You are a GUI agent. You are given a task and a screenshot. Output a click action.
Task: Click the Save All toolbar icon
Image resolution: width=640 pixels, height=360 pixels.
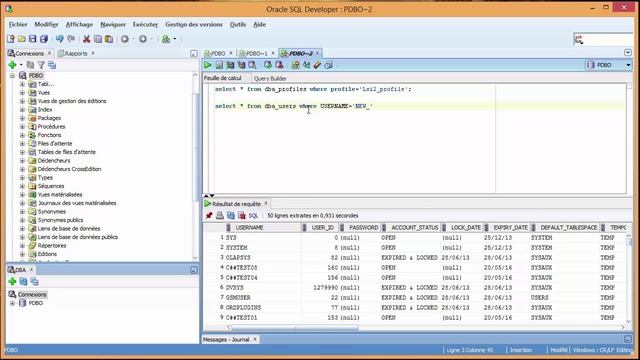(x=44, y=39)
